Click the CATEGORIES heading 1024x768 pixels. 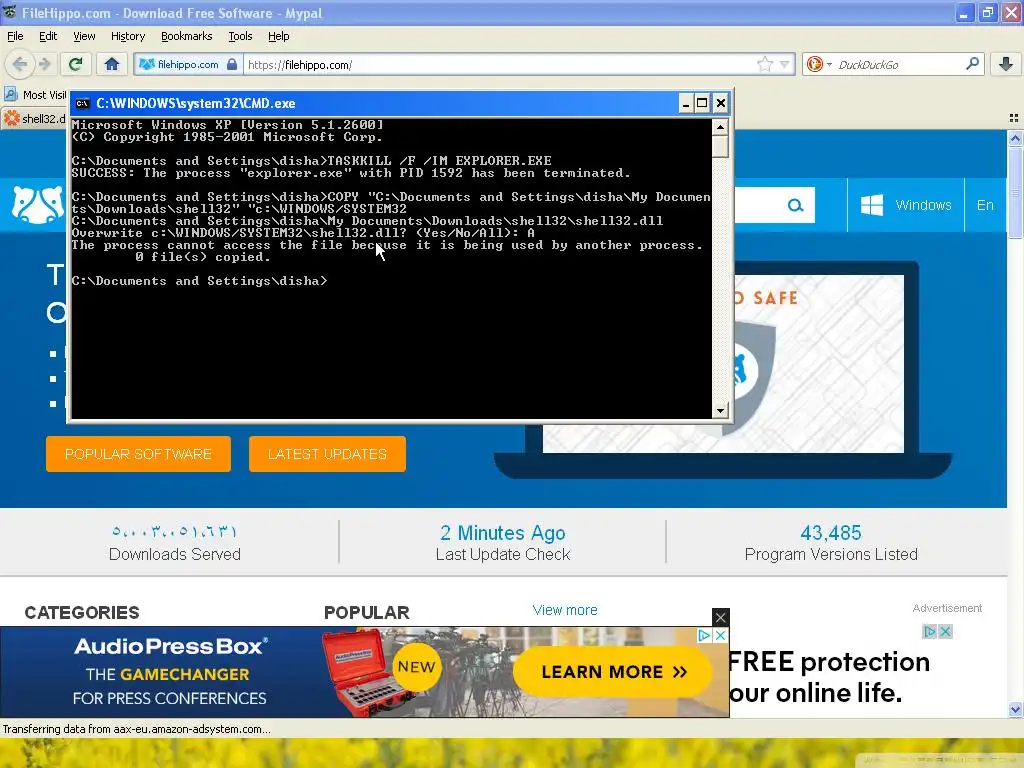click(82, 613)
